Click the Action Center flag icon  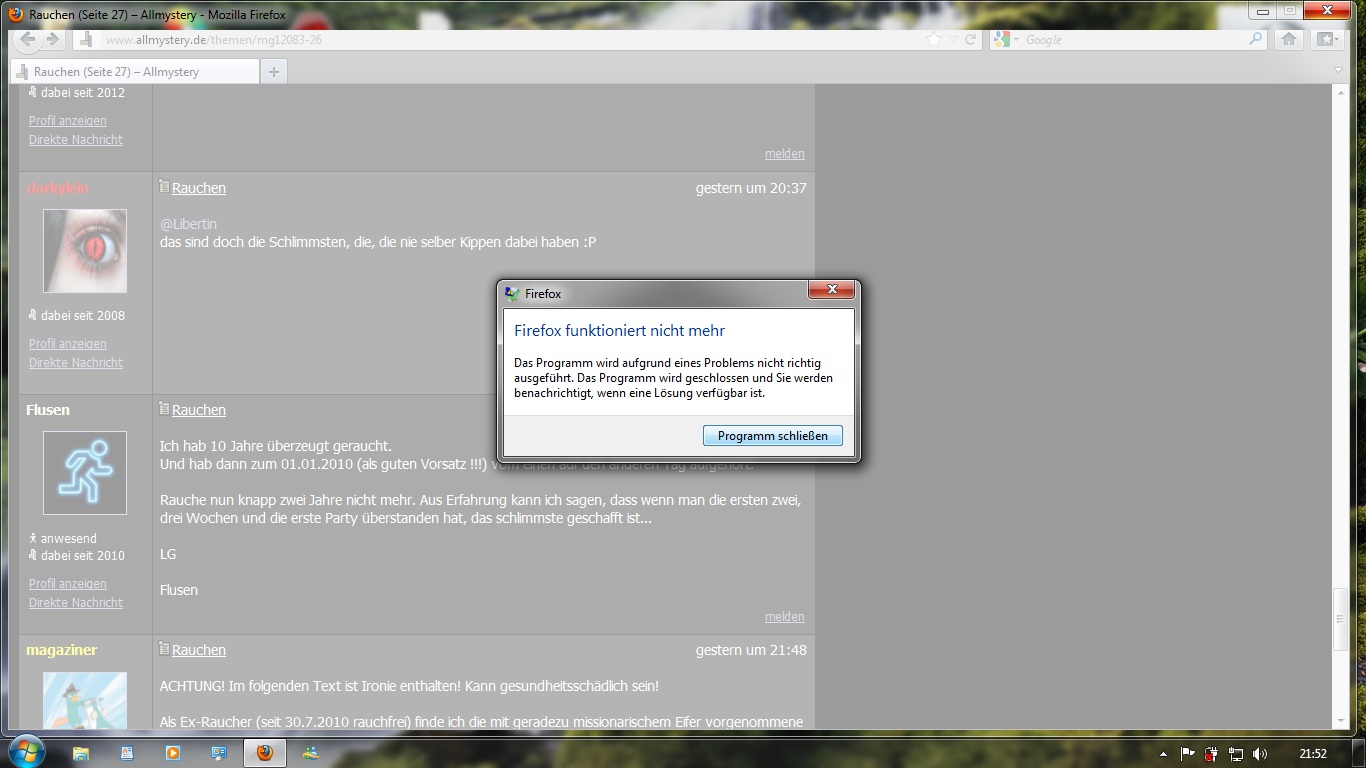click(1188, 754)
